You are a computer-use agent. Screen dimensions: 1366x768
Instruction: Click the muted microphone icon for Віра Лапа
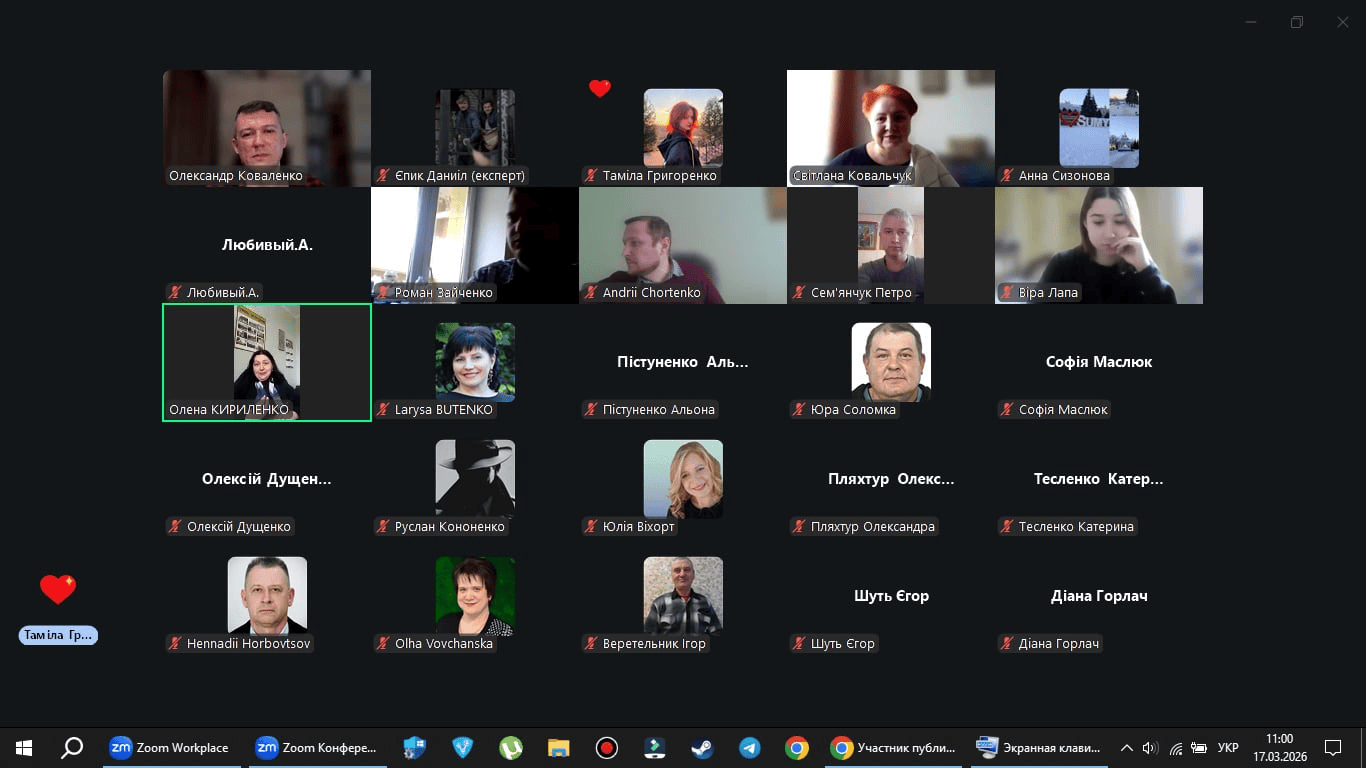pyautogui.click(x=1008, y=293)
